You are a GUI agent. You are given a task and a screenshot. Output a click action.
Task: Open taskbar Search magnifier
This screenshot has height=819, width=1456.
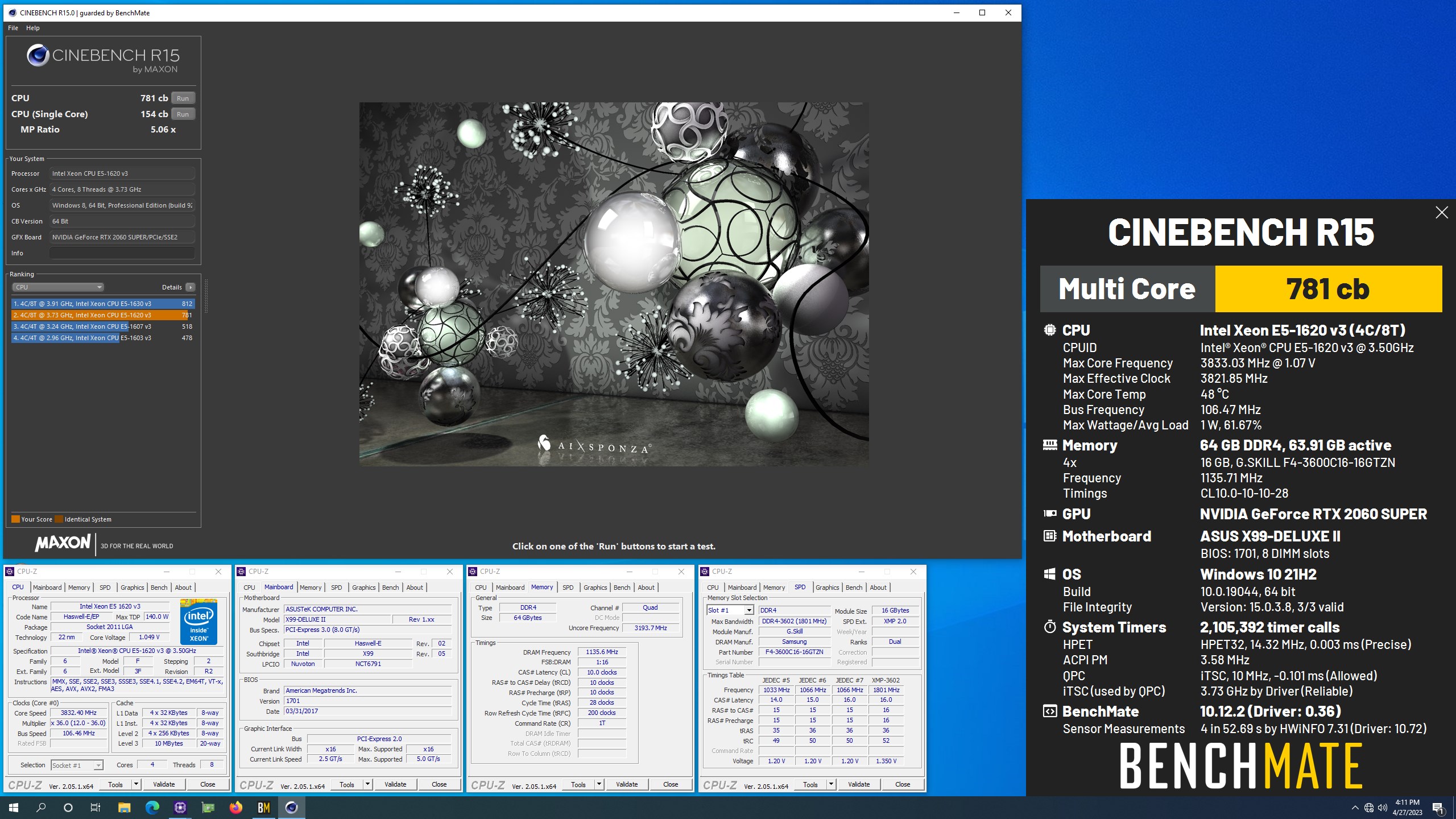[41, 808]
